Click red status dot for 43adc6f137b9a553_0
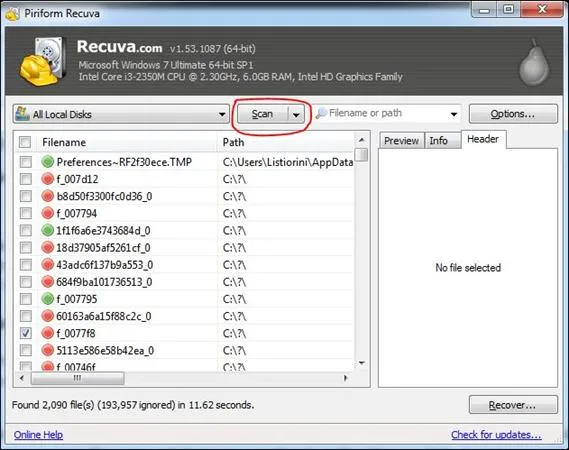 tap(48, 265)
